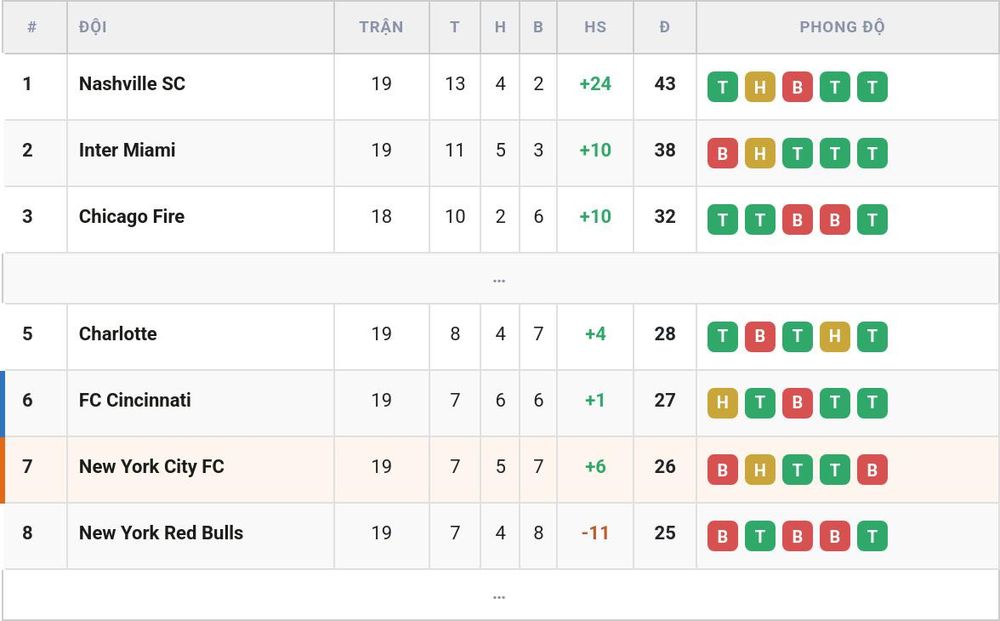Expand hidden rows below Chicago Fire
The width and height of the screenshot is (1000, 621).
[x=499, y=279]
